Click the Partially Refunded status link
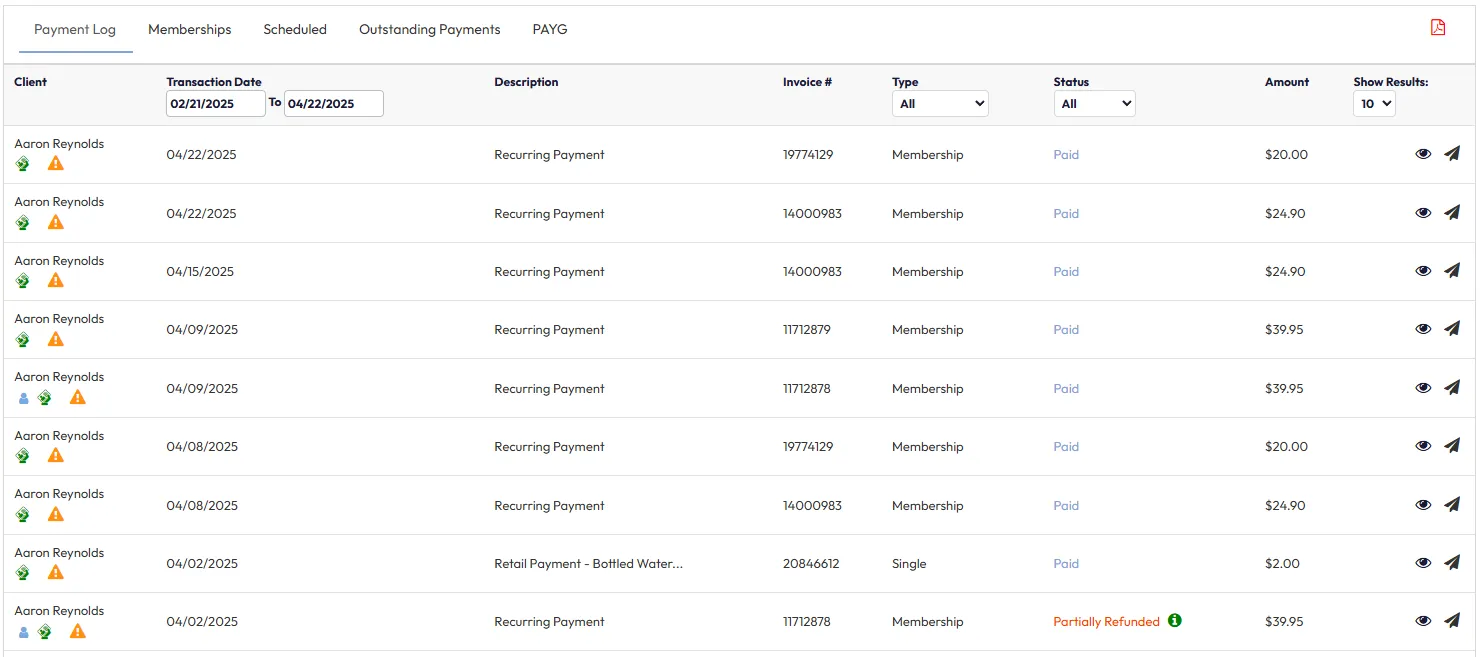1480x657 pixels. (x=1106, y=621)
